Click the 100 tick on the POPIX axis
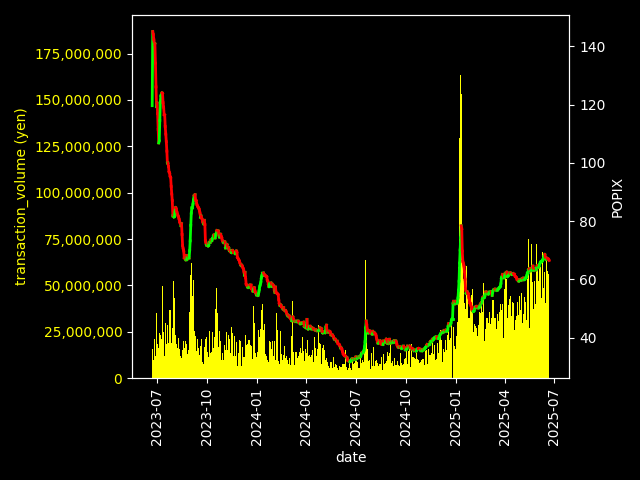This screenshot has width=640, height=480. [x=593, y=164]
